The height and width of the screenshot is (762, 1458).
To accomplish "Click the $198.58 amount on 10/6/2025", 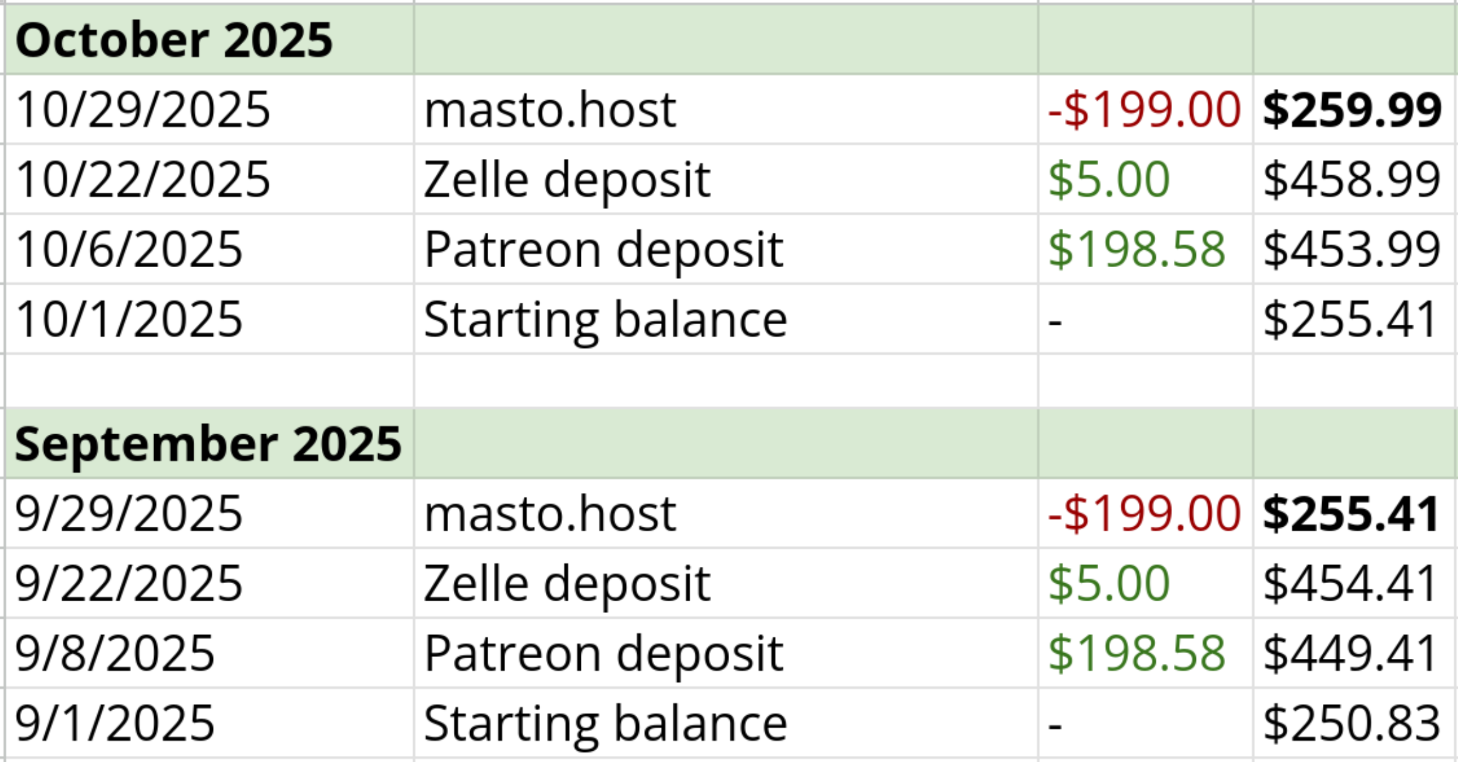I will (1137, 249).
